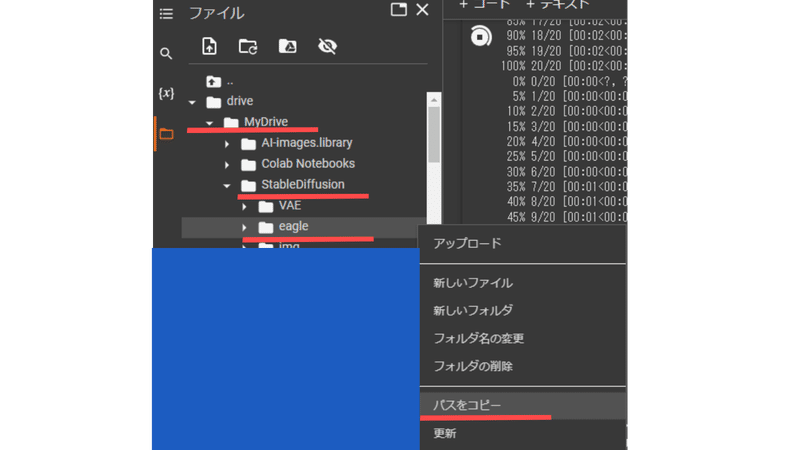800x450 pixels.
Task: Select the eagle folder
Action: point(293,226)
